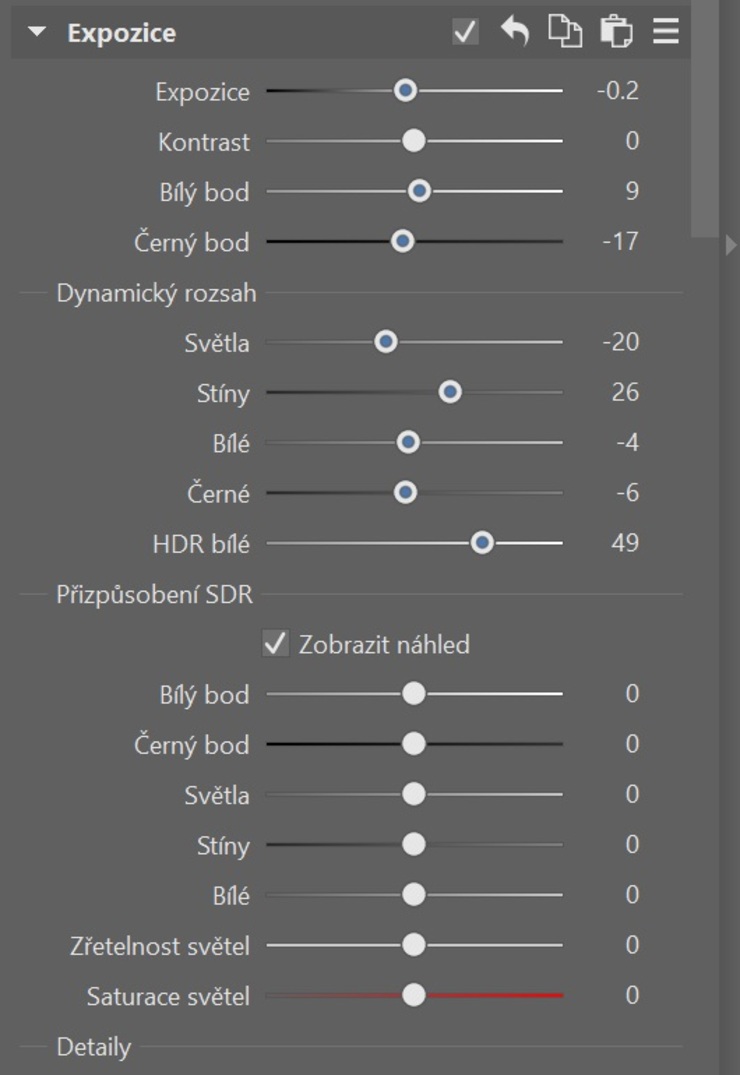This screenshot has height=1075, width=740.
Task: Click the Stíny slider under Dynamický rozsah
Action: click(x=450, y=393)
